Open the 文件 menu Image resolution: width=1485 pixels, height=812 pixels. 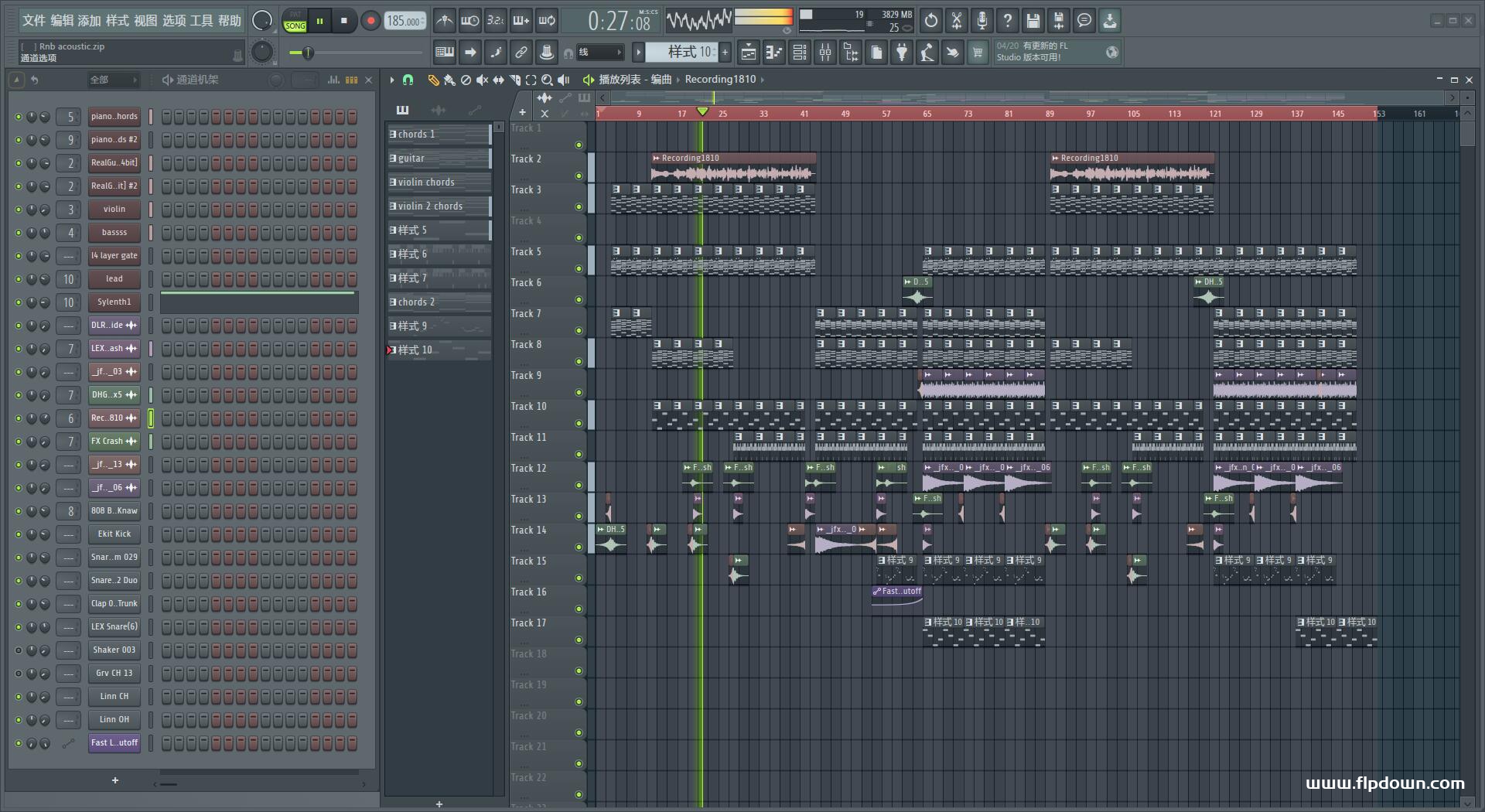pos(34,21)
